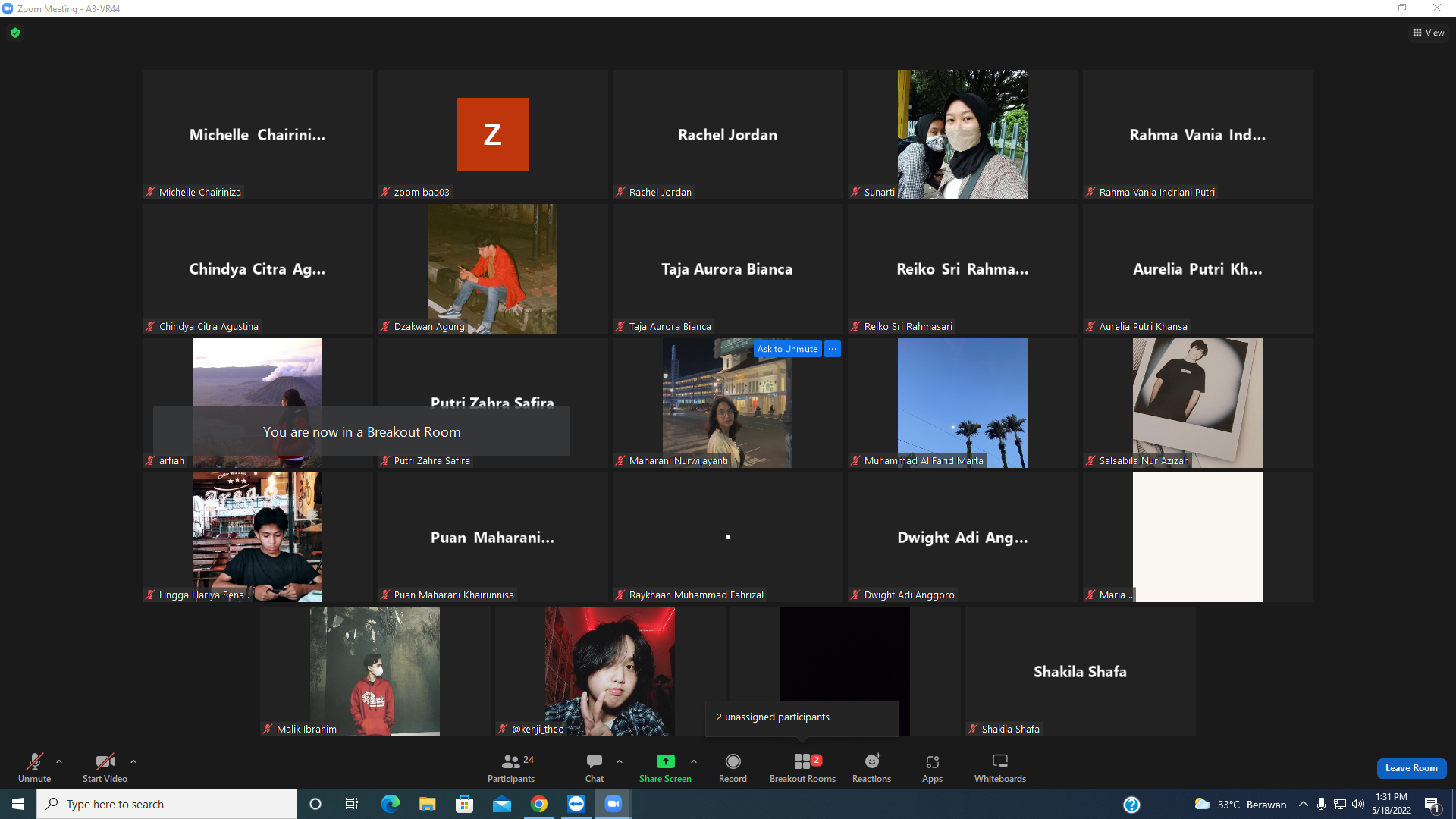1456x819 pixels.
Task: Open the volume tray icon
Action: coord(1358,804)
